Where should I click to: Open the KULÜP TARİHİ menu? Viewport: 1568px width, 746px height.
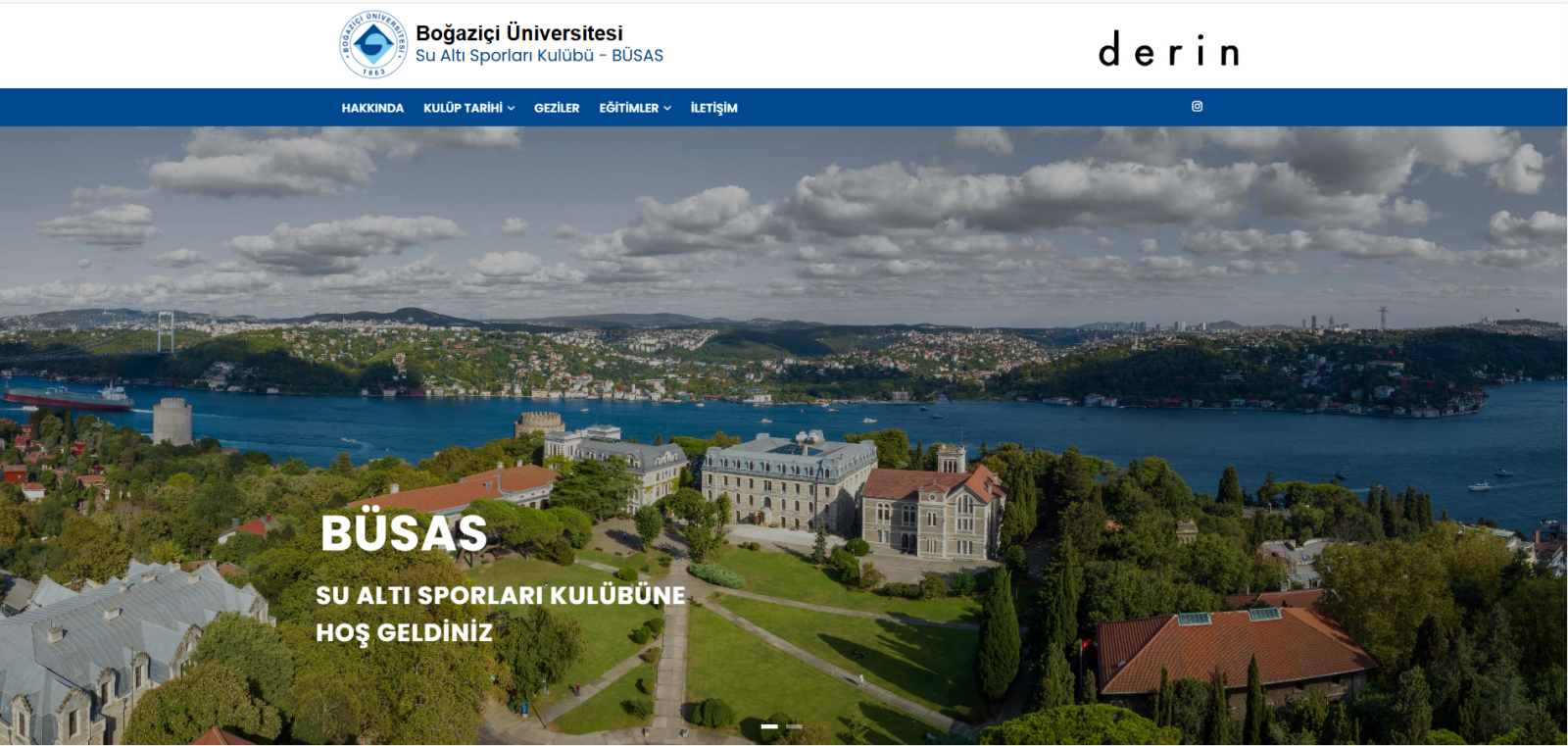pyautogui.click(x=463, y=108)
